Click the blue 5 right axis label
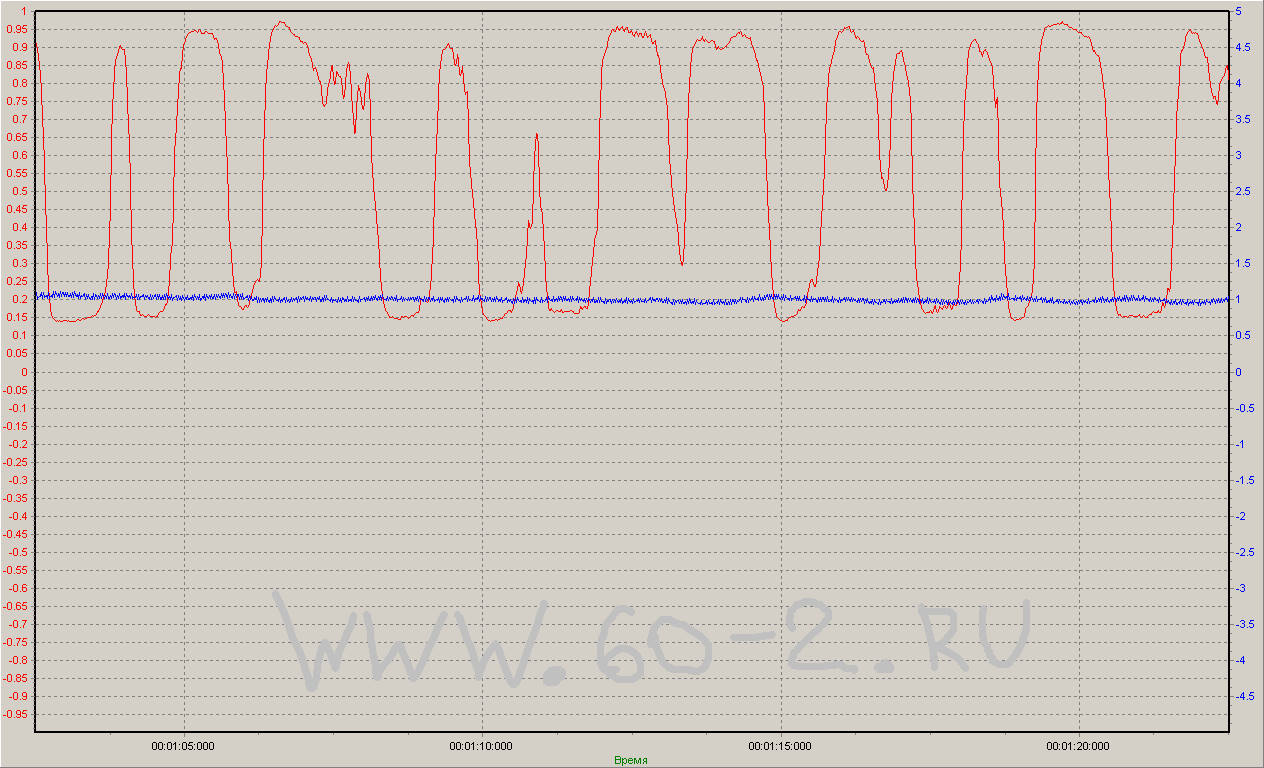 point(1239,11)
